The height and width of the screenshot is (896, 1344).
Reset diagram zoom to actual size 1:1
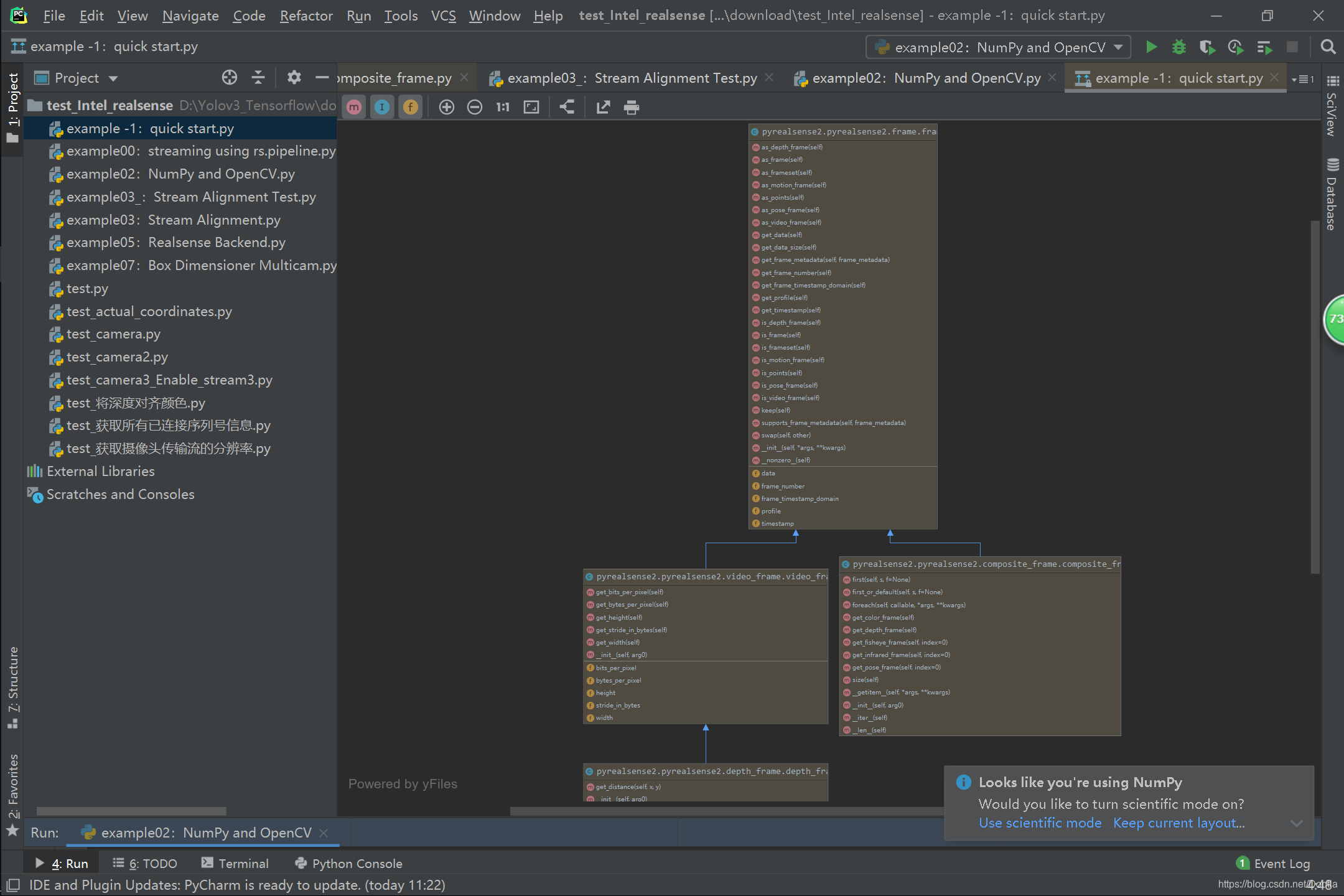(503, 106)
